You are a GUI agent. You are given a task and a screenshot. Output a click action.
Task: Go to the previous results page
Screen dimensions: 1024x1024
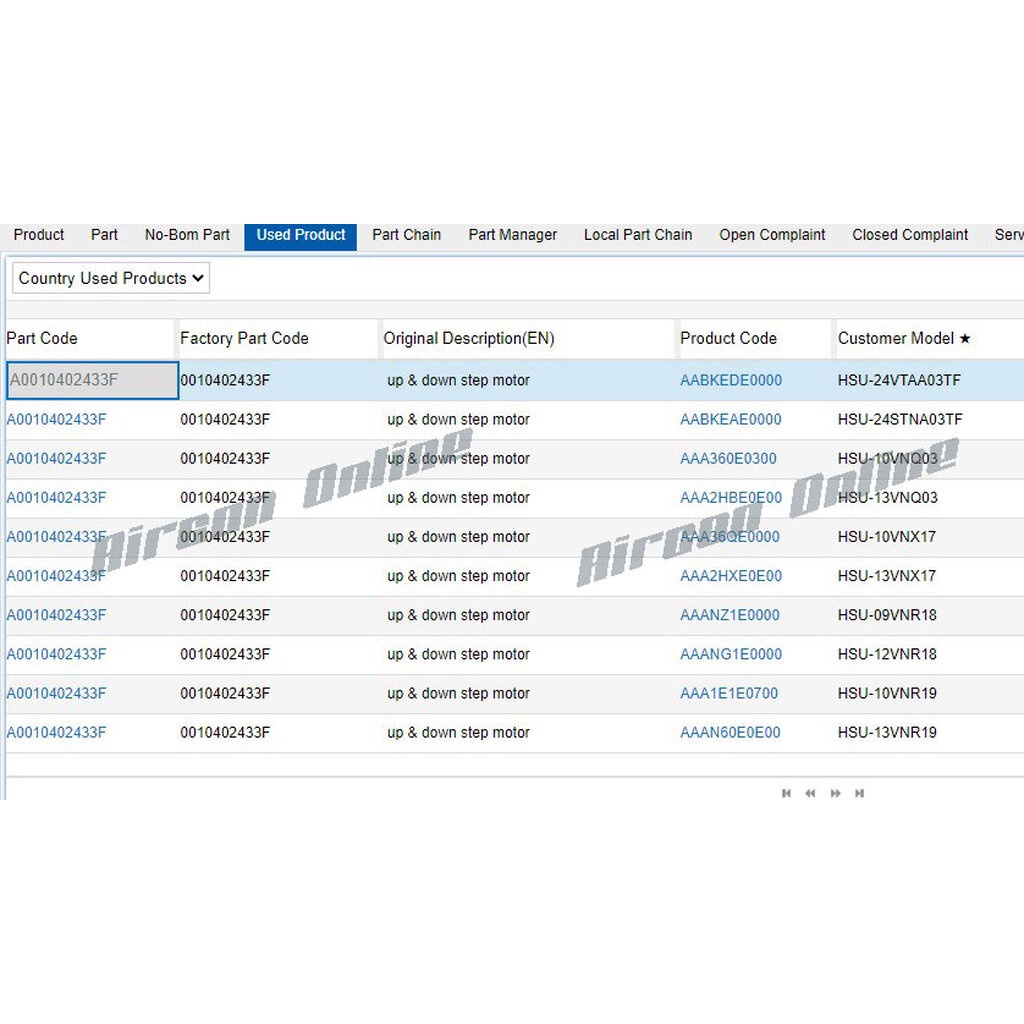[810, 793]
